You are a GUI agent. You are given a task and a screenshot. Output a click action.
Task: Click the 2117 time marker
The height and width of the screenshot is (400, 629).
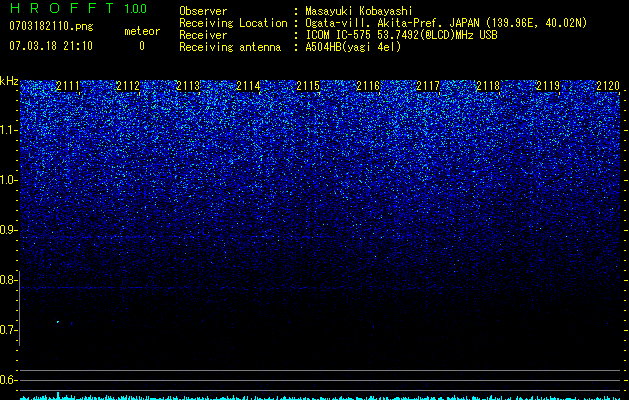(x=428, y=85)
